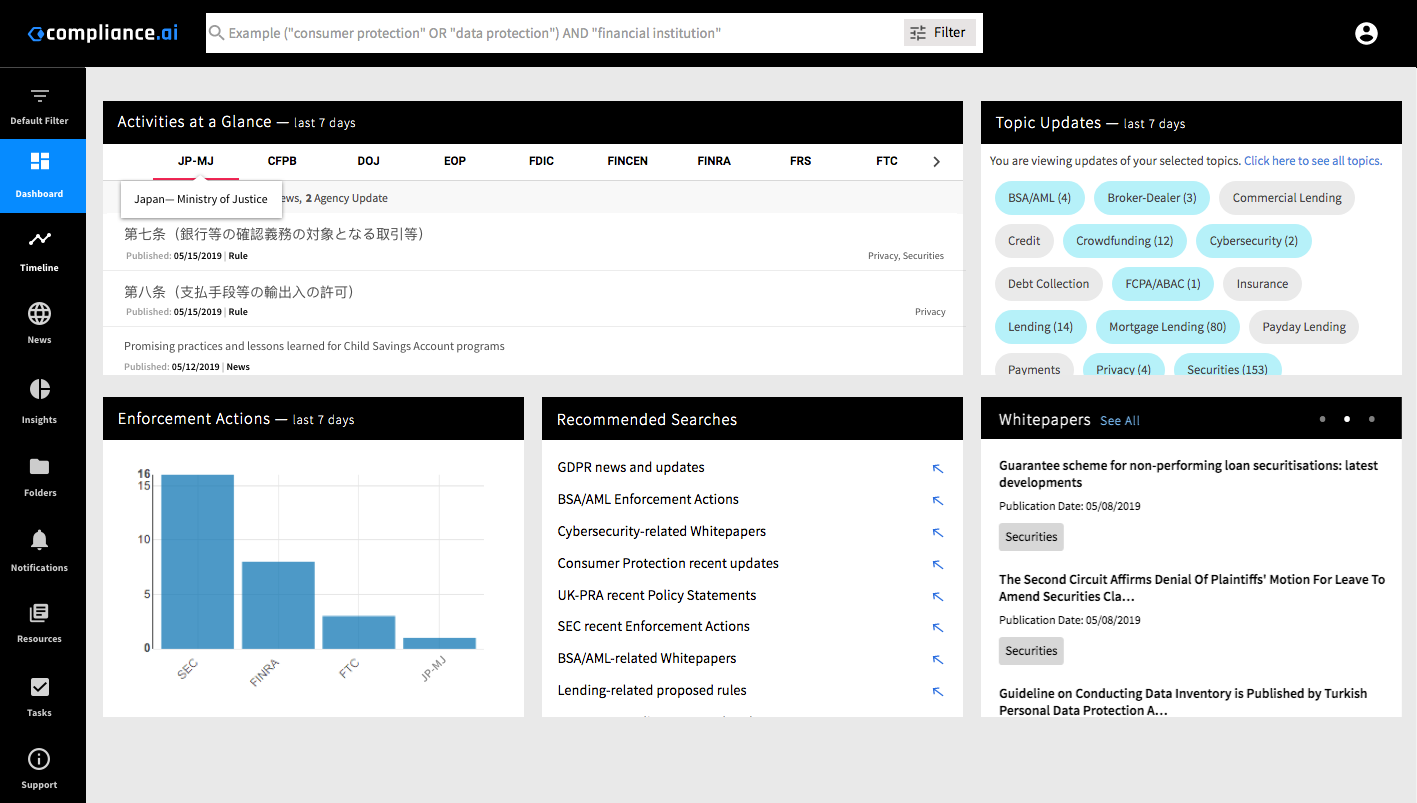Select the FRS agency tab
The height and width of the screenshot is (803, 1417).
[800, 161]
